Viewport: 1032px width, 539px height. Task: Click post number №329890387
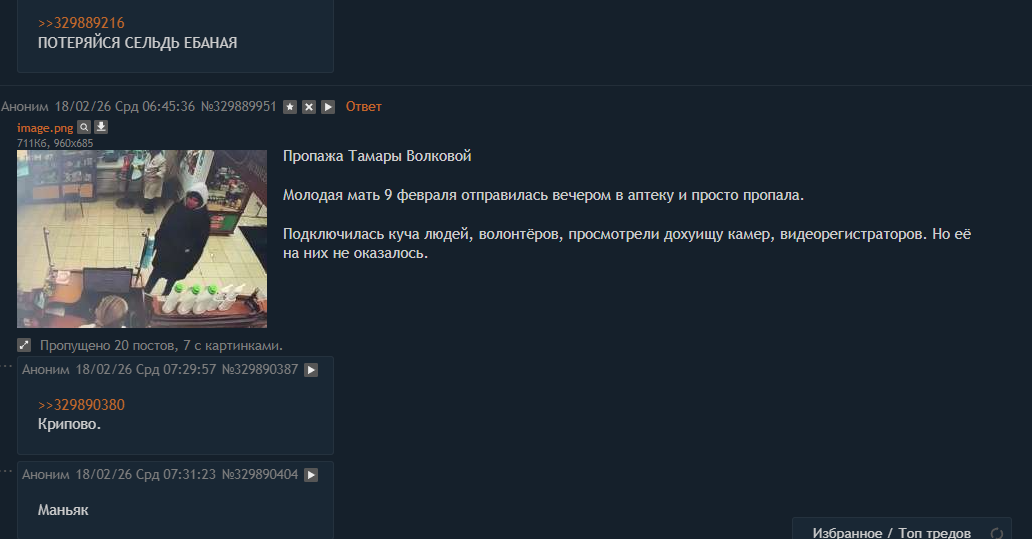pyautogui.click(x=260, y=370)
